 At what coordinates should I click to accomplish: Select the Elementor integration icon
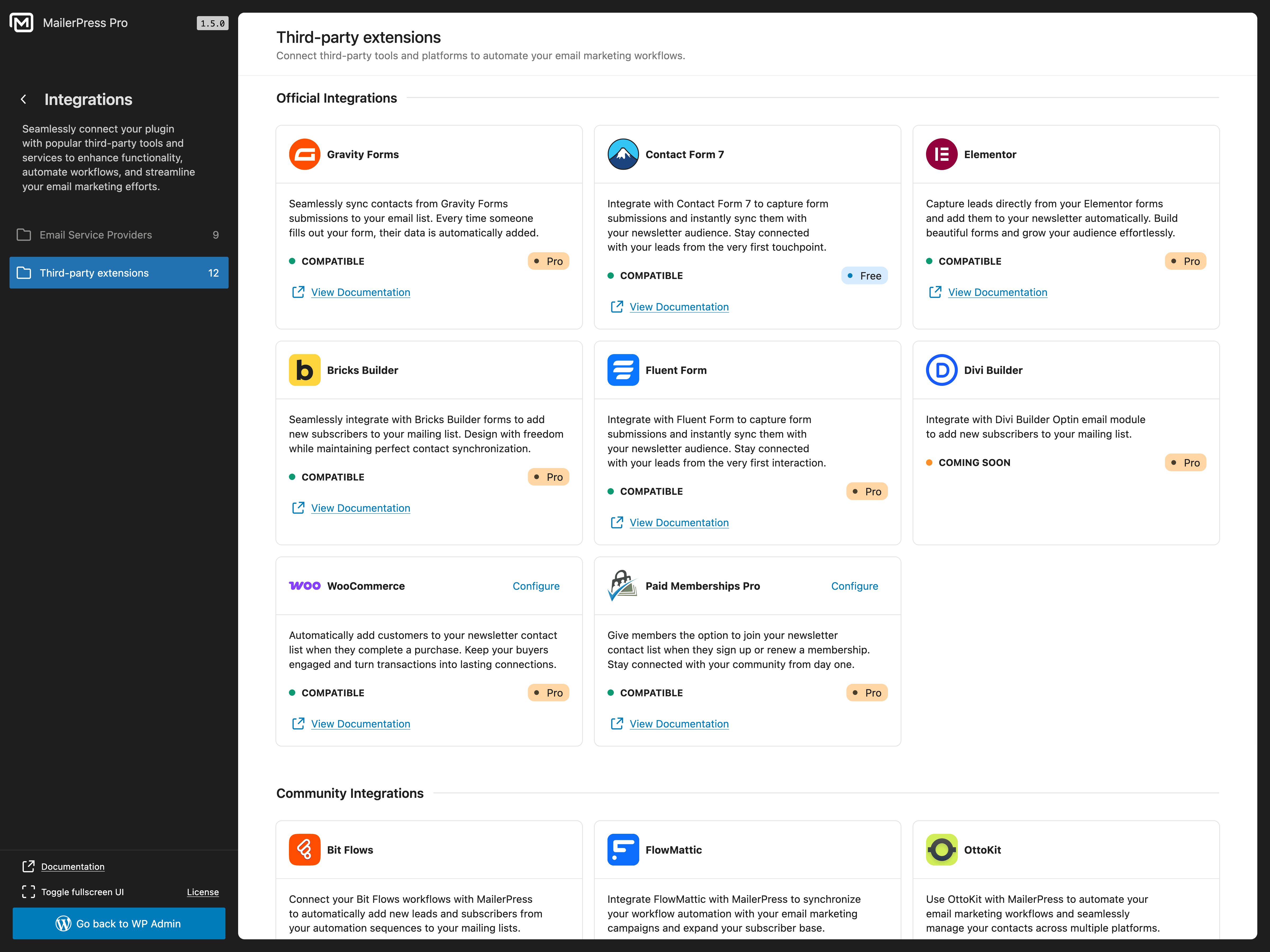(942, 154)
